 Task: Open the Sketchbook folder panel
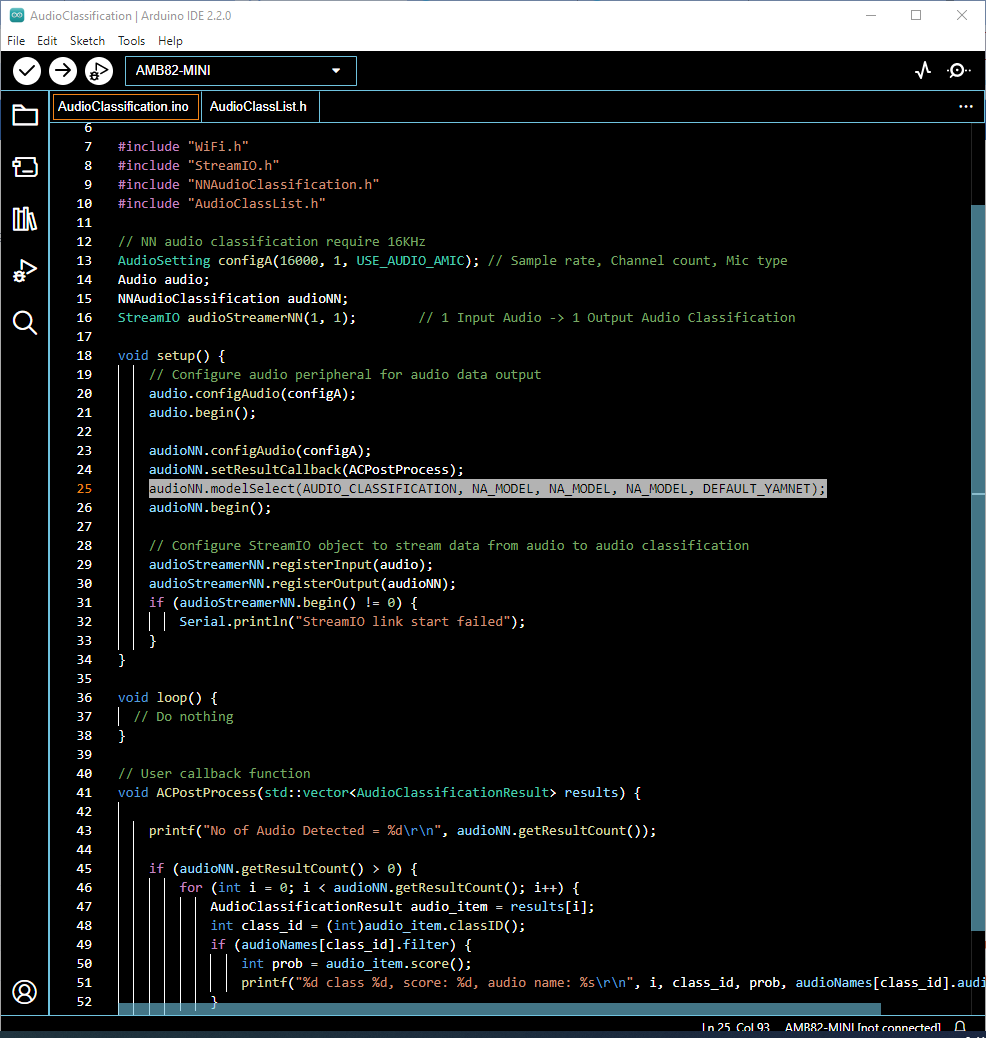(x=25, y=115)
